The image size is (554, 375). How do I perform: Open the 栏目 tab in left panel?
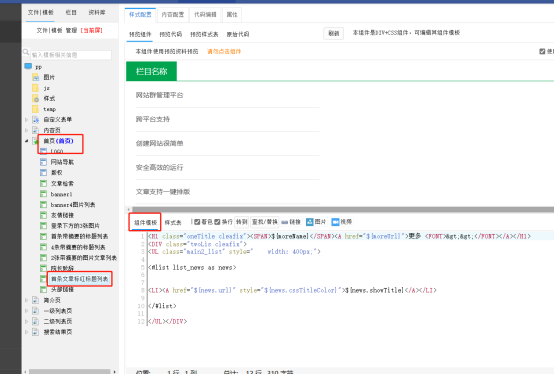(x=71, y=13)
